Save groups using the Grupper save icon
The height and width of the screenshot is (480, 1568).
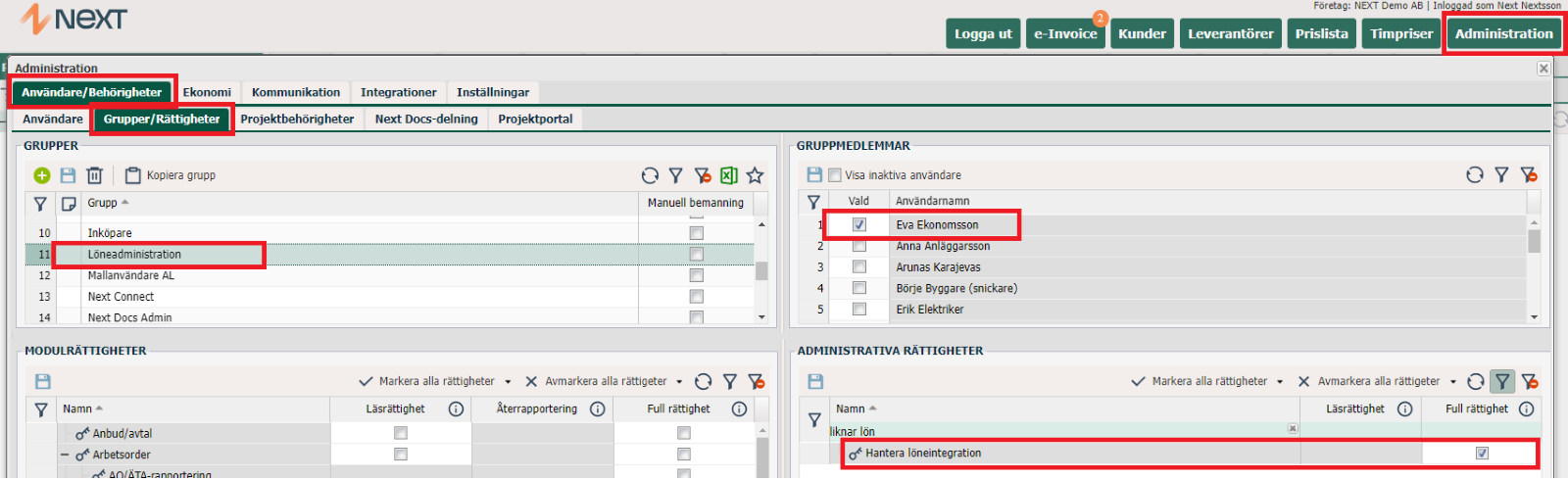(x=68, y=175)
